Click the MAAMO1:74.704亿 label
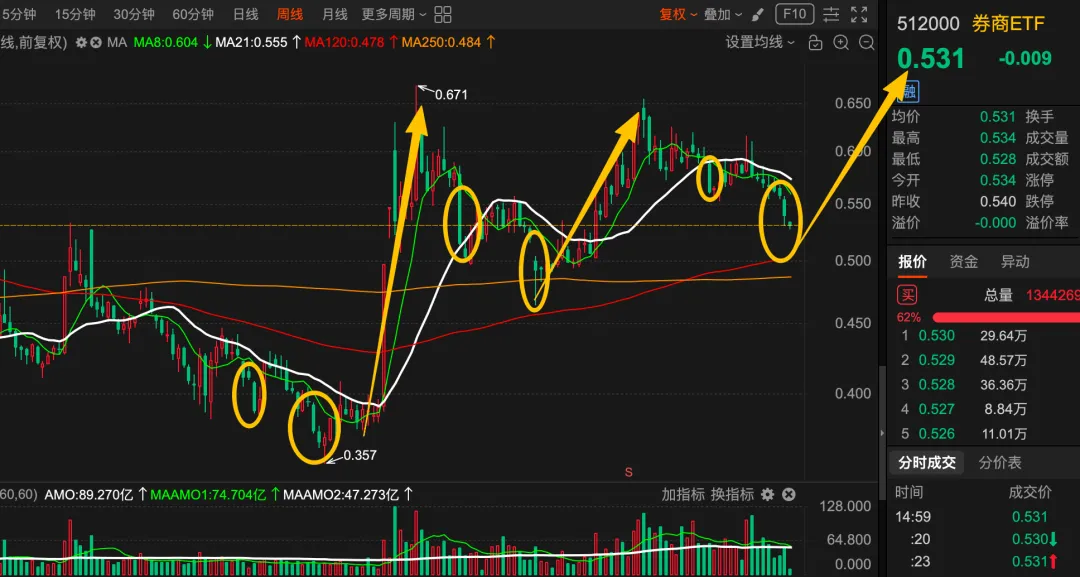This screenshot has width=1080, height=577. click(x=208, y=494)
